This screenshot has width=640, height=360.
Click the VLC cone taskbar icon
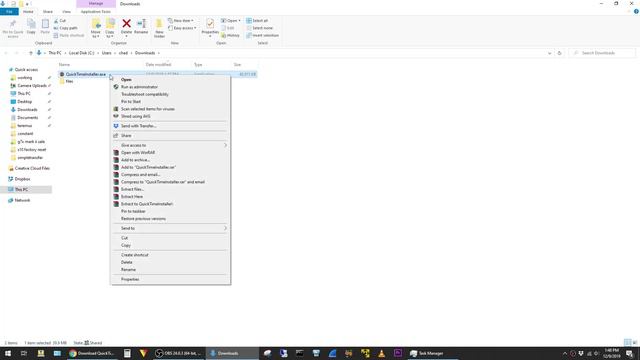click(x=382, y=353)
